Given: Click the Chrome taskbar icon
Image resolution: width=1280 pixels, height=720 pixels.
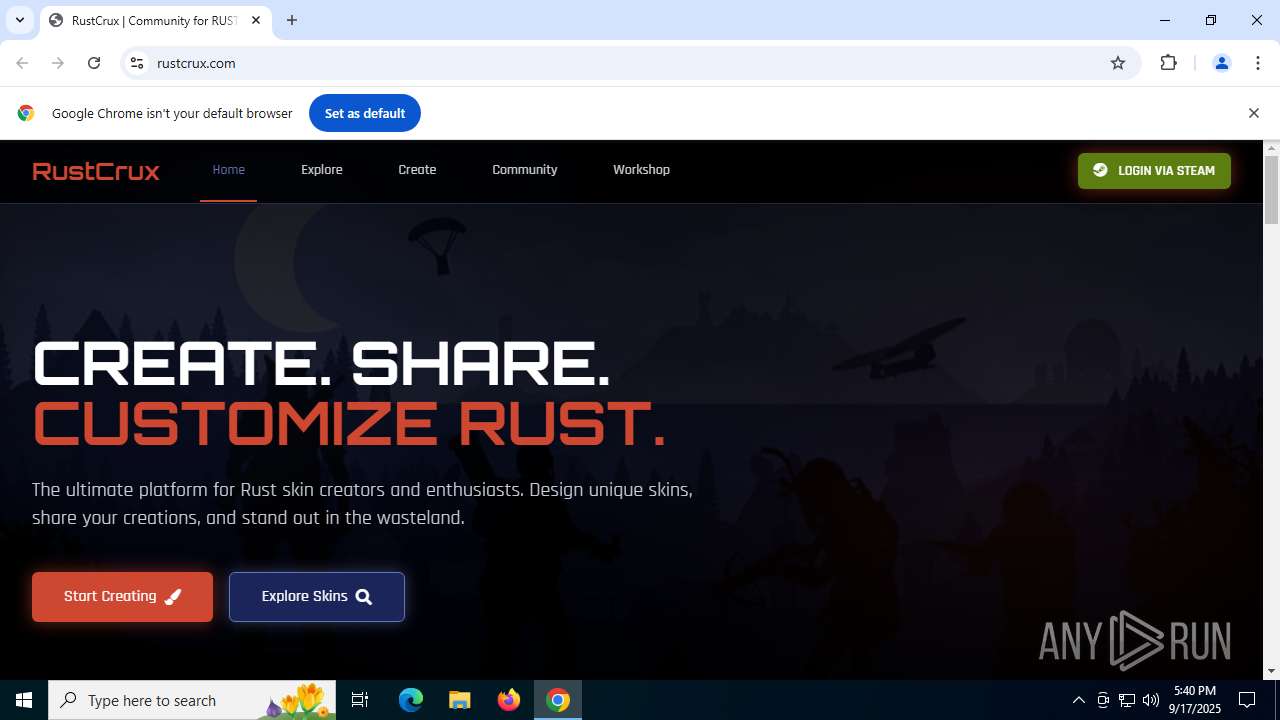Looking at the screenshot, I should [558, 700].
